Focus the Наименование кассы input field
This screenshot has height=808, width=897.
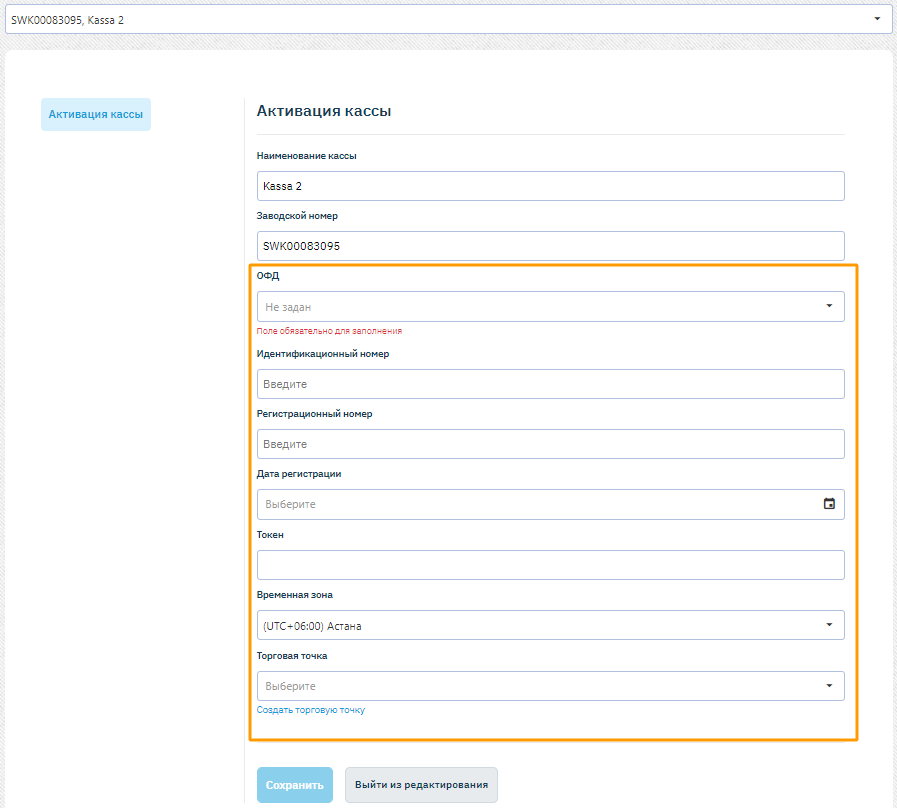[x=550, y=186]
